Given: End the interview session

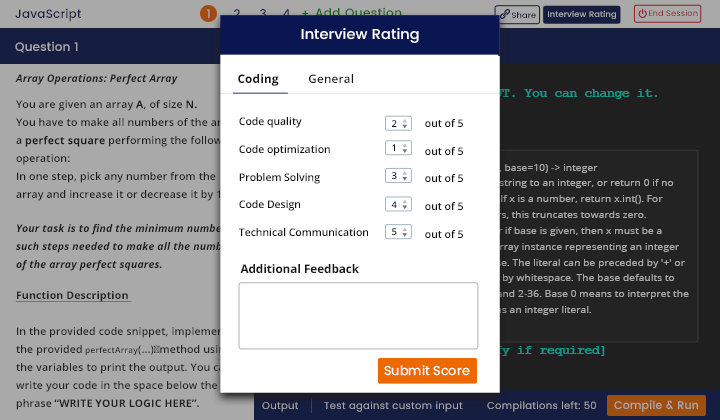Looking at the screenshot, I should click(668, 14).
